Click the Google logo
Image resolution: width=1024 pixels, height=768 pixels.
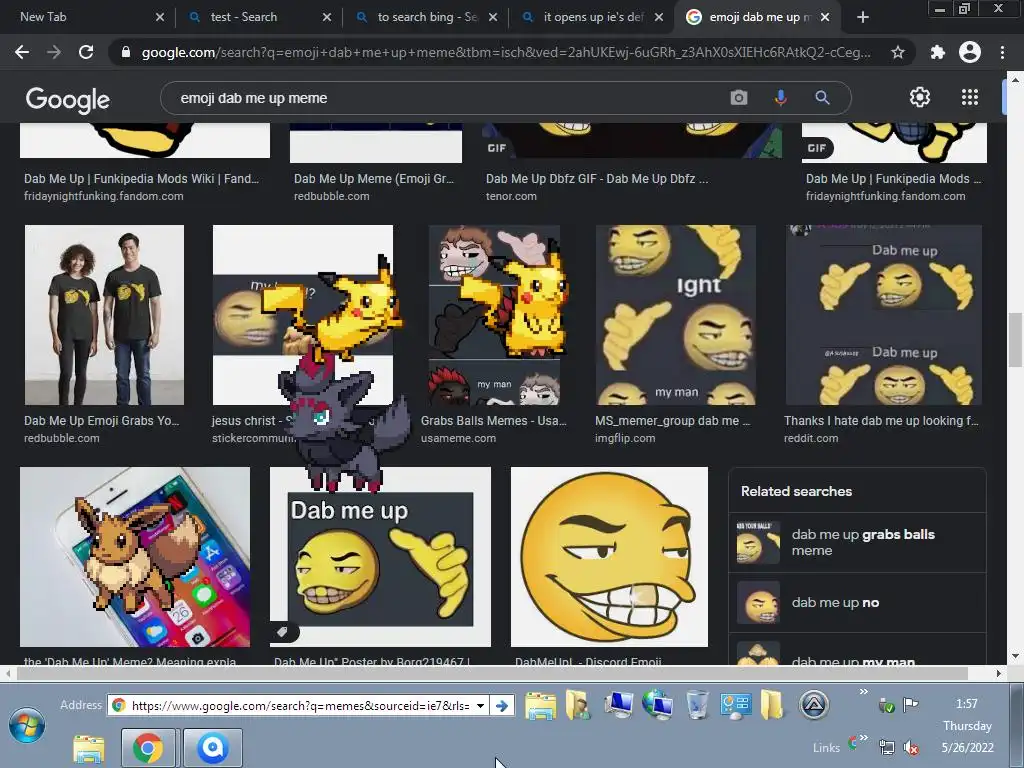click(68, 99)
